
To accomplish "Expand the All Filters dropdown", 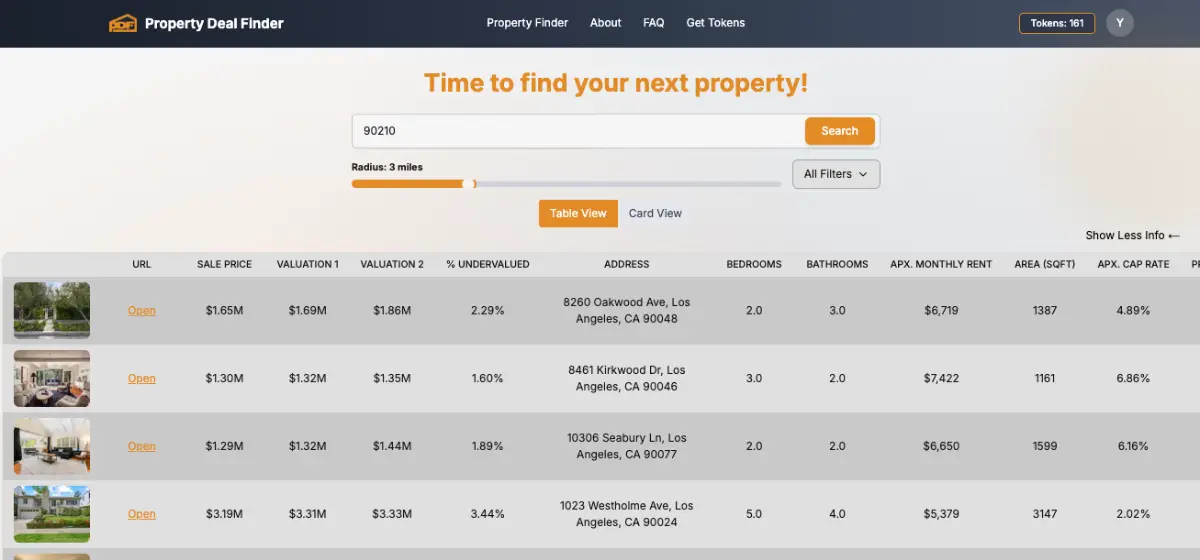I will (836, 174).
